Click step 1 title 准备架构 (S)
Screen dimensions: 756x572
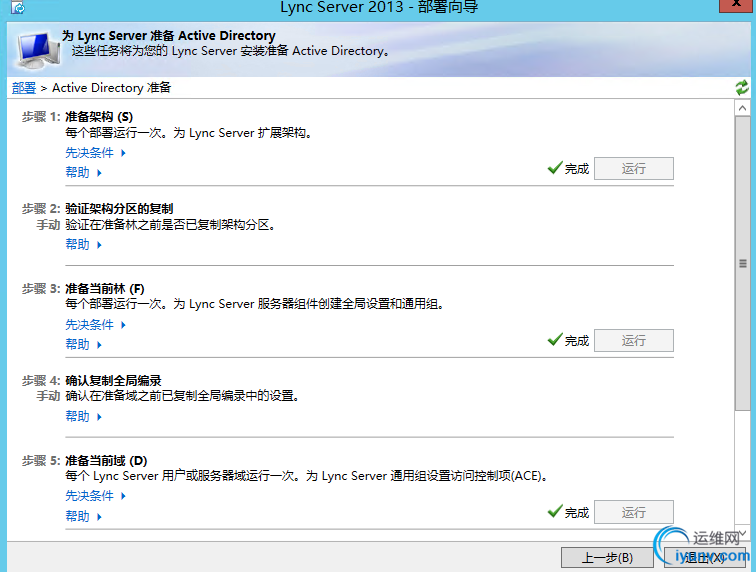click(99, 117)
